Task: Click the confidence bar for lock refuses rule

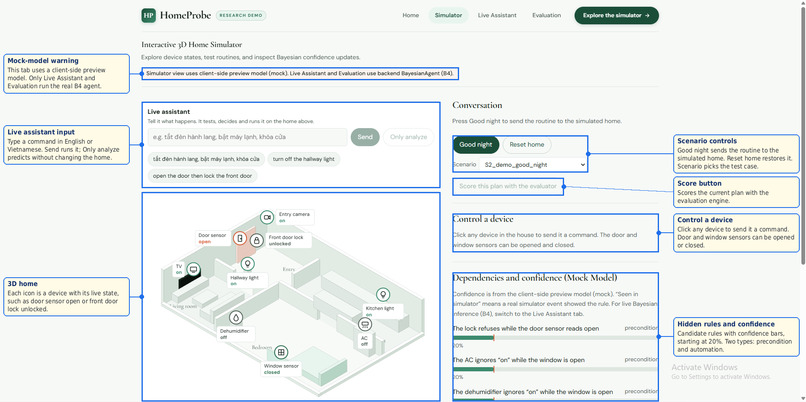Action: point(555,338)
